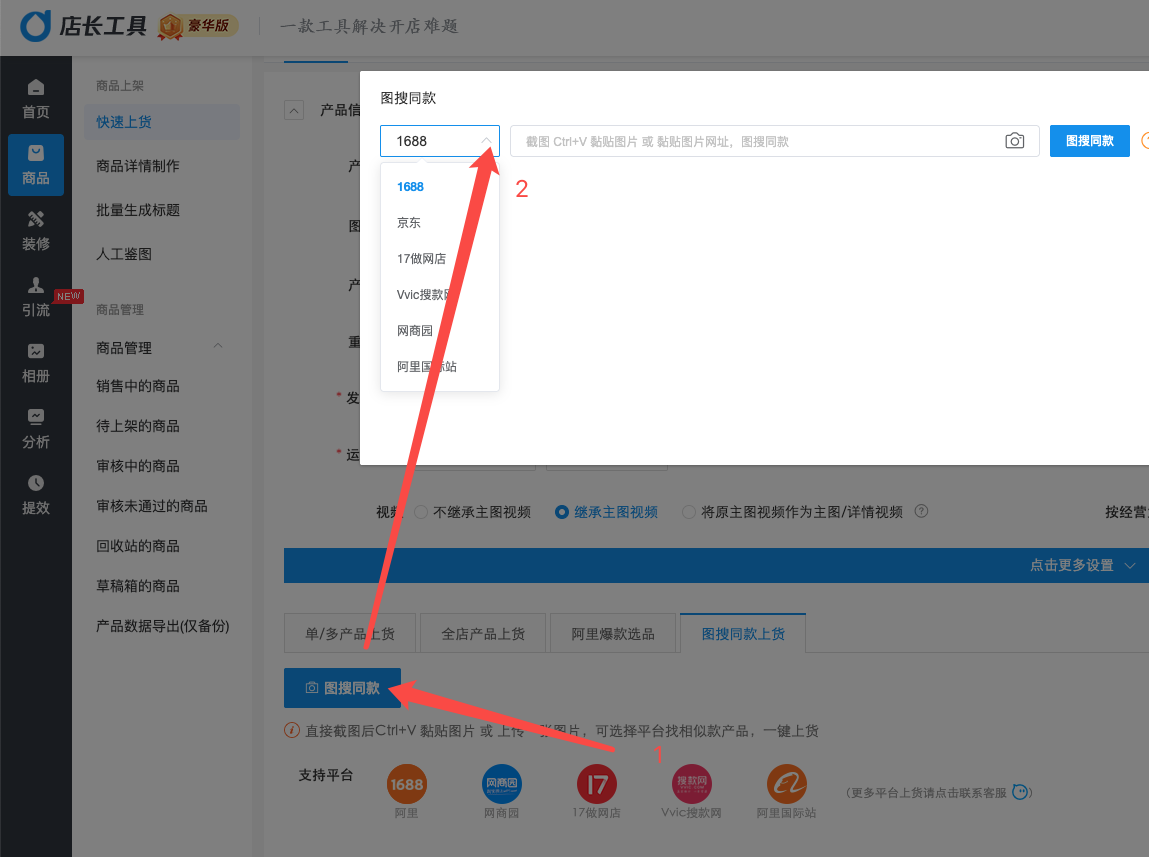Viewport: 1149px width, 857px height.
Task: Choose Vvic搜款网 in the dropdown list
Action: click(440, 294)
